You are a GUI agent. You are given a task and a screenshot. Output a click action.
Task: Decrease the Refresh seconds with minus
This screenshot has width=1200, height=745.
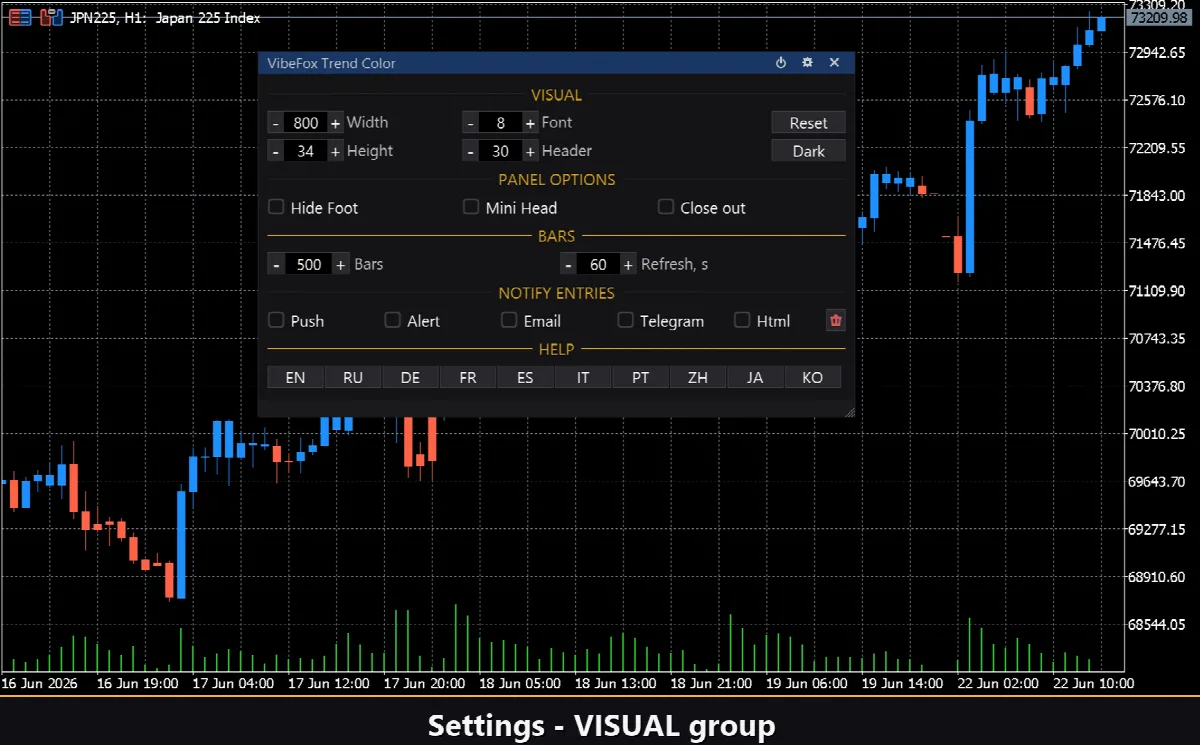pyautogui.click(x=568, y=265)
